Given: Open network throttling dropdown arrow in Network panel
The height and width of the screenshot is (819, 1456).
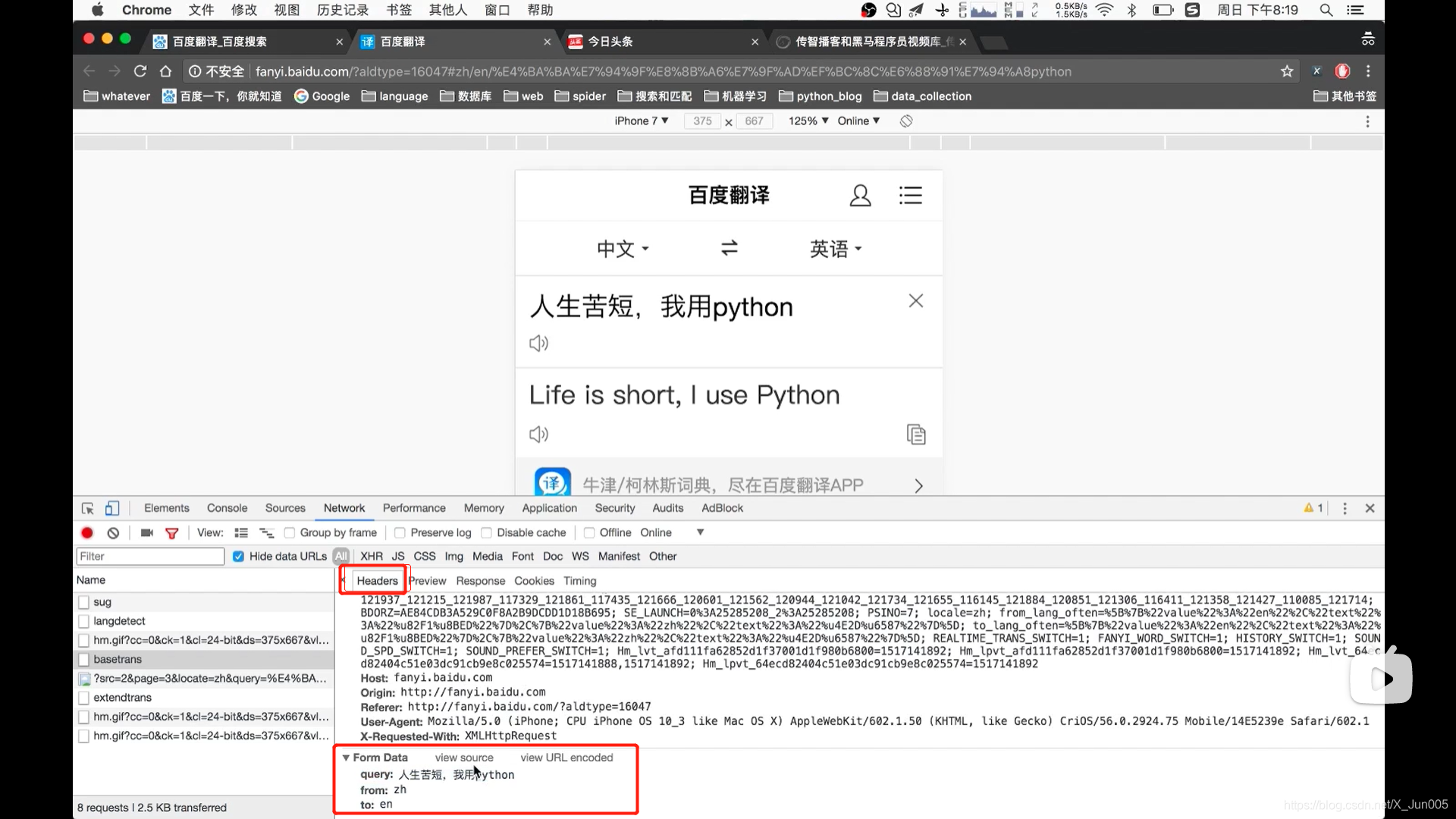Looking at the screenshot, I should coord(700,533).
